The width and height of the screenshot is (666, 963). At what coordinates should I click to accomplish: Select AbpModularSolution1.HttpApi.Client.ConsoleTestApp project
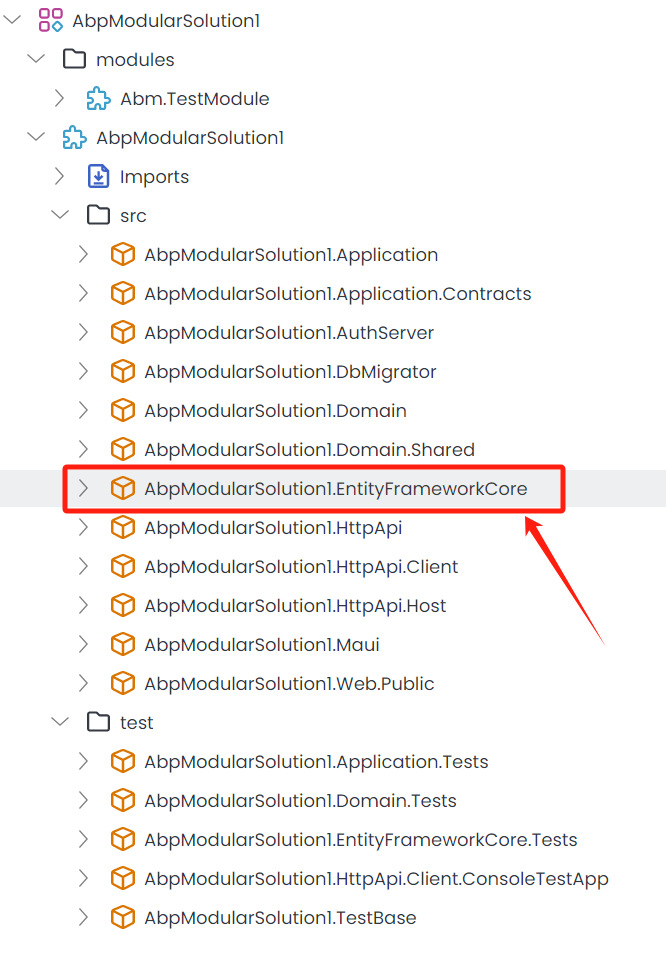(x=376, y=879)
